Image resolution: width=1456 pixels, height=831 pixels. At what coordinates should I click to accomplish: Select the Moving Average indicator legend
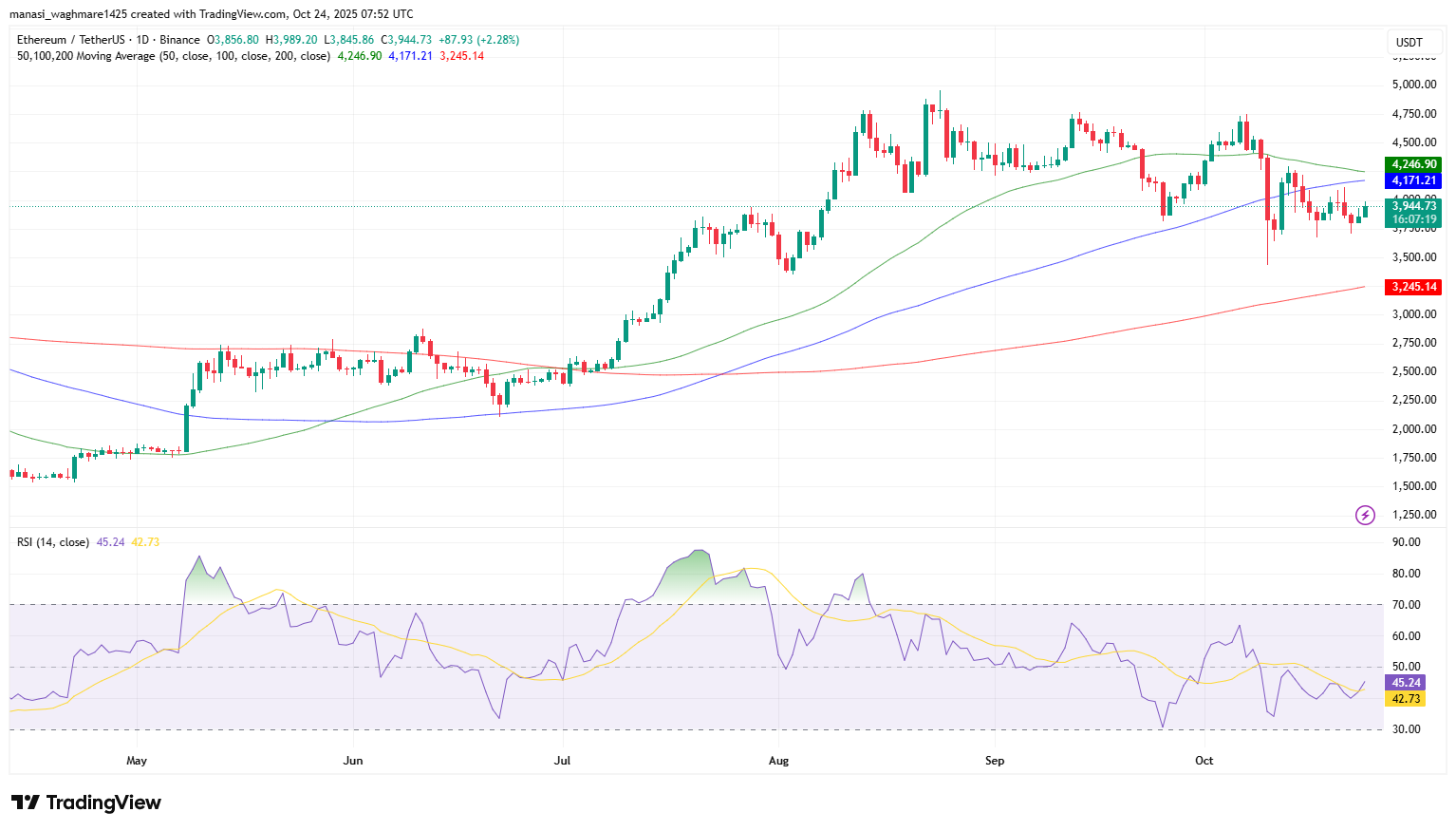coord(174,56)
